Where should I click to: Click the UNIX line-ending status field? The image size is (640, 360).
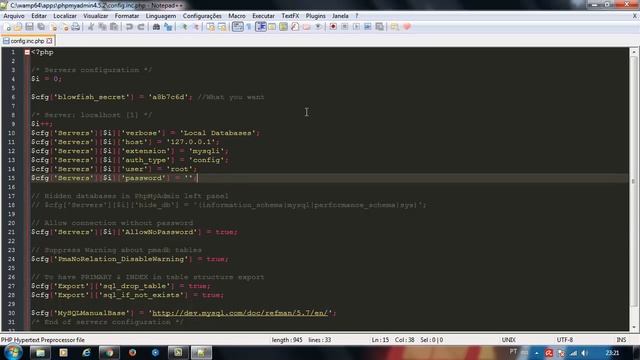[509, 340]
